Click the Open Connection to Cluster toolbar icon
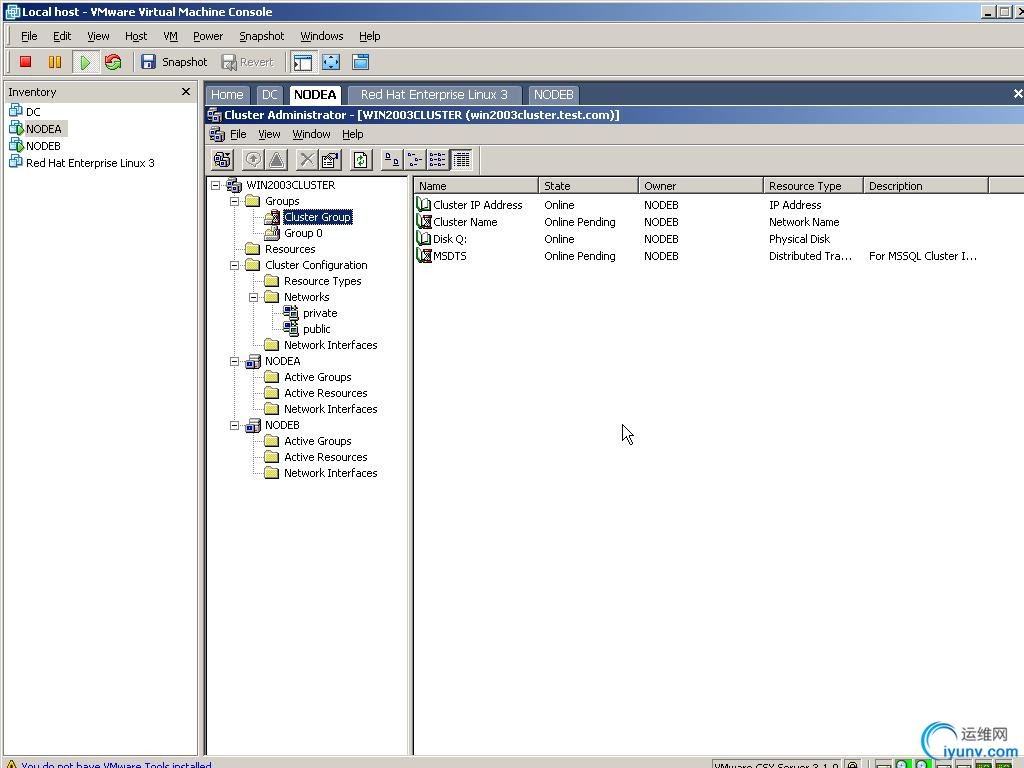Image resolution: width=1024 pixels, height=768 pixels. [223, 160]
